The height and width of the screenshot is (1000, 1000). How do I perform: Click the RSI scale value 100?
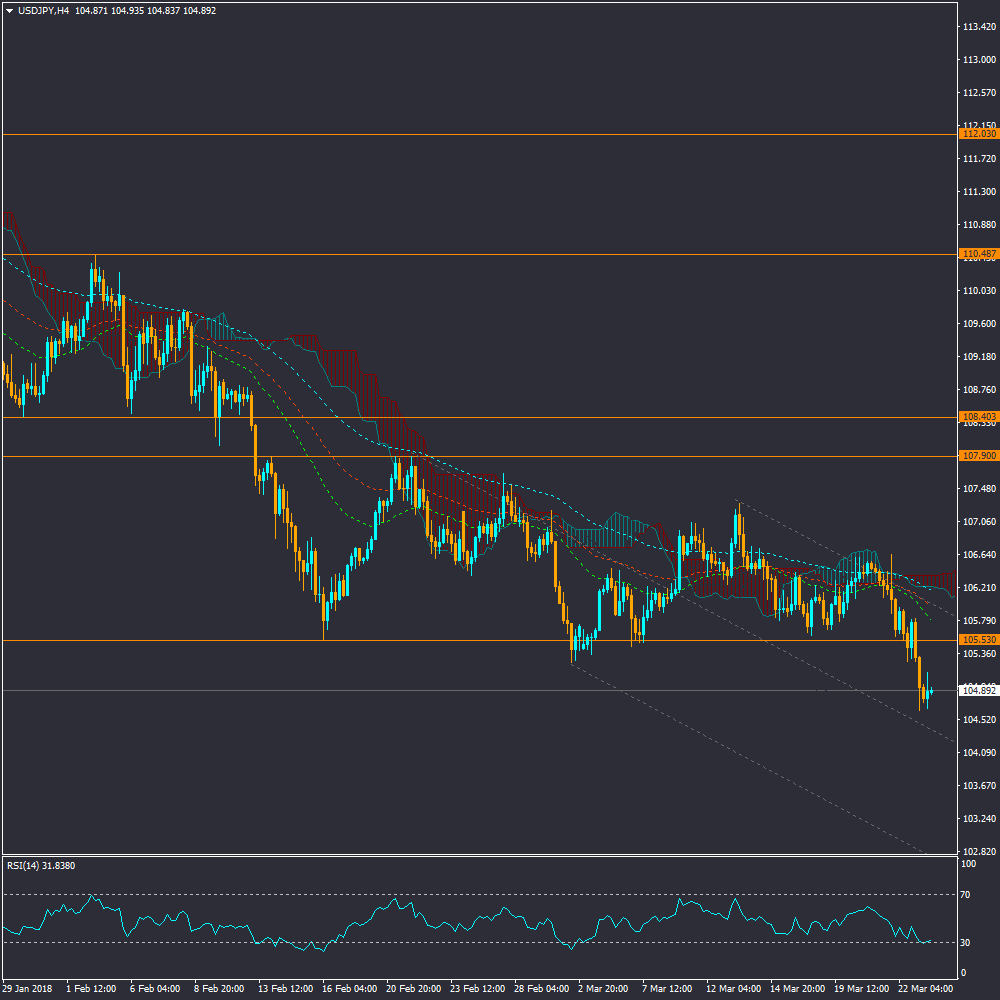click(x=968, y=863)
